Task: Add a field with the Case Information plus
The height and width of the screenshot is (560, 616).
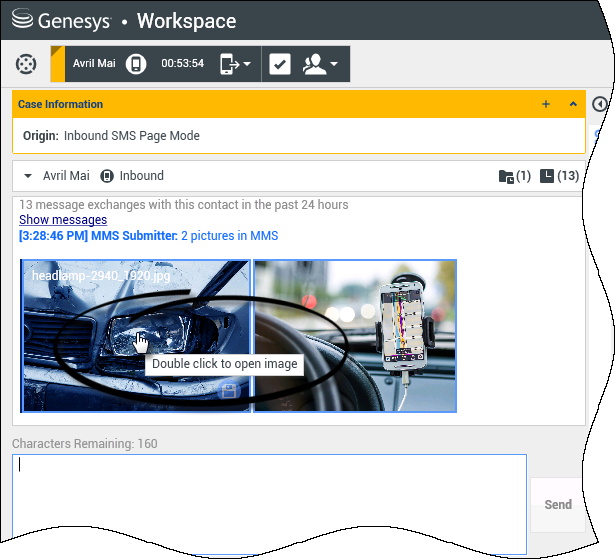Action: 545,104
